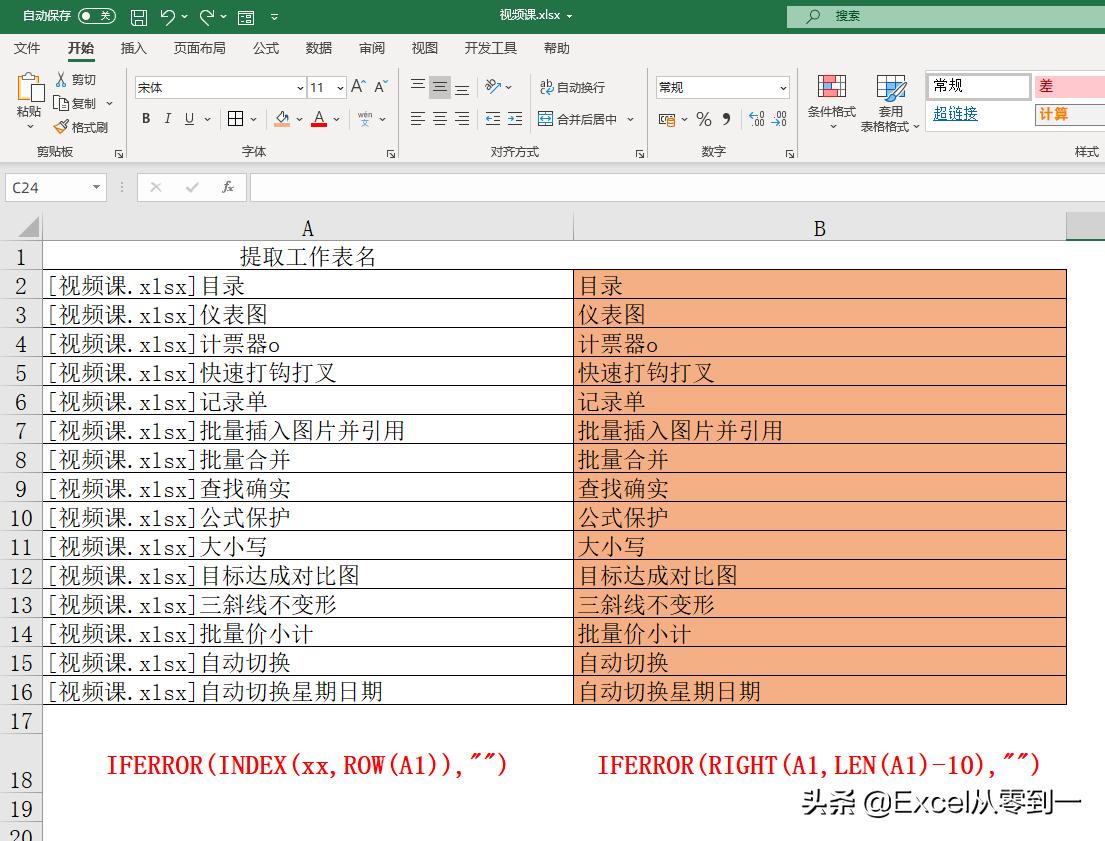Toggle off the 自动保存 AutoSave switch
The height and width of the screenshot is (841, 1105).
[95, 15]
